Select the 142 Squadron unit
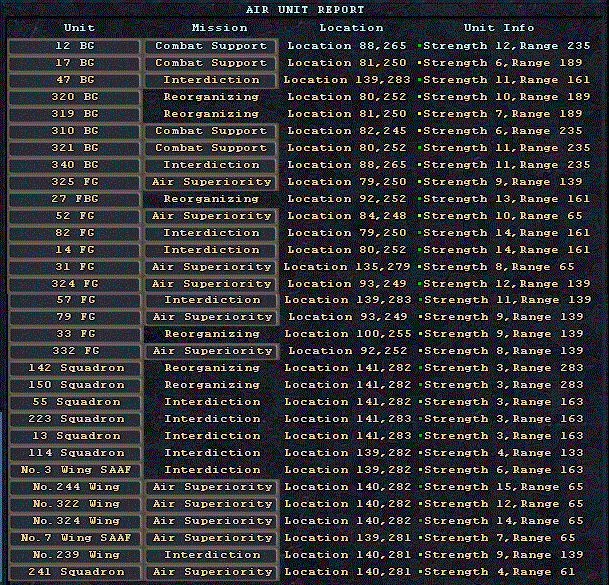The height and width of the screenshot is (585, 609). 75,369
